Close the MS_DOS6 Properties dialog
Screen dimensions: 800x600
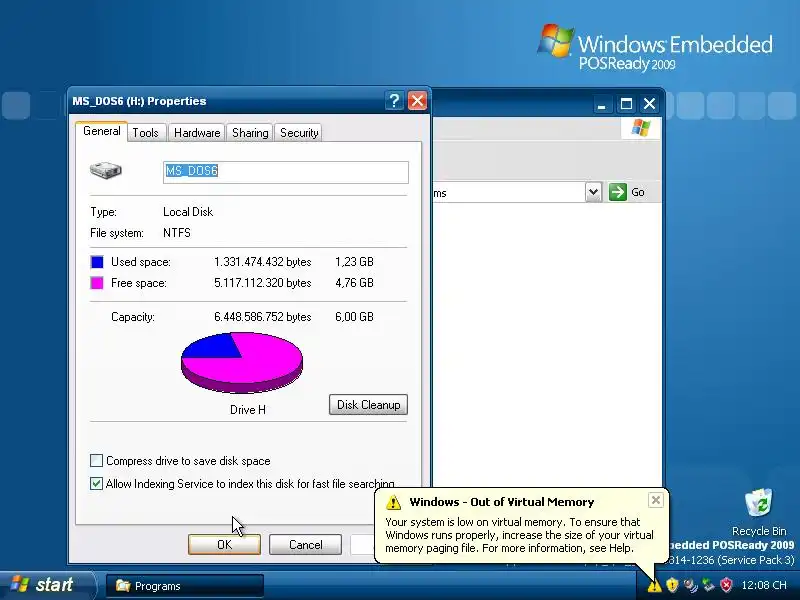pos(417,101)
